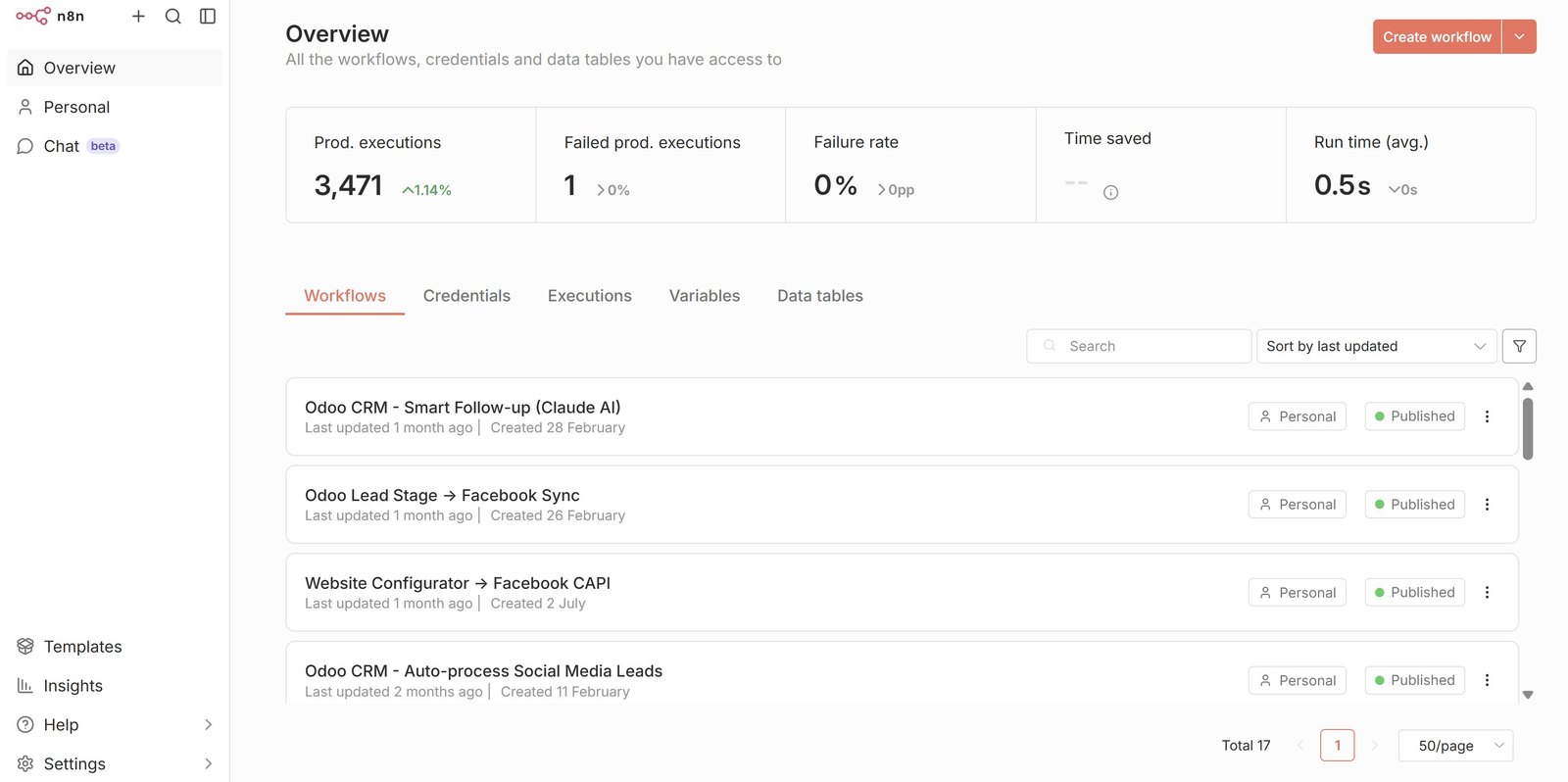1568x782 pixels.
Task: Click 'Created 28 February' text
Action: point(558,427)
